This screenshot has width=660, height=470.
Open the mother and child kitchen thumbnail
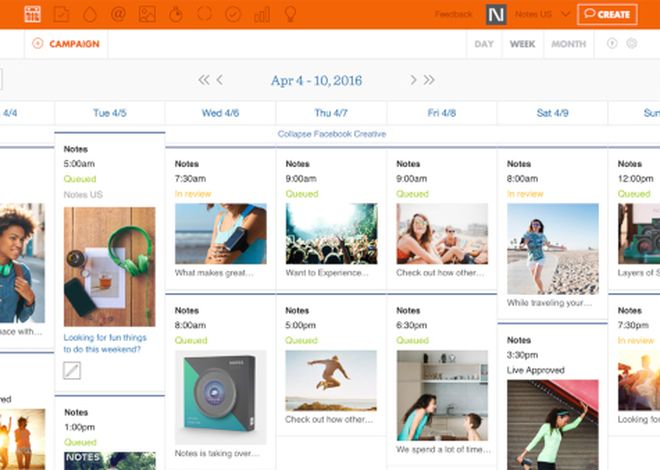coord(442,396)
